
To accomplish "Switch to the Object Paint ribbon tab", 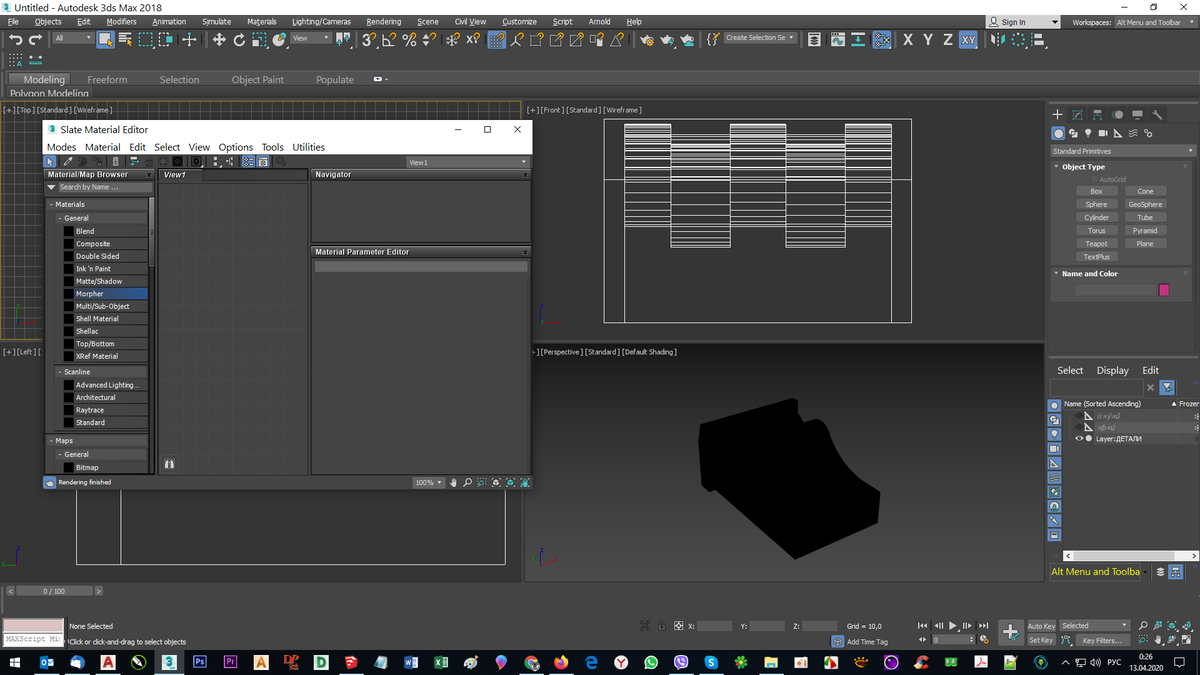I will click(x=258, y=80).
